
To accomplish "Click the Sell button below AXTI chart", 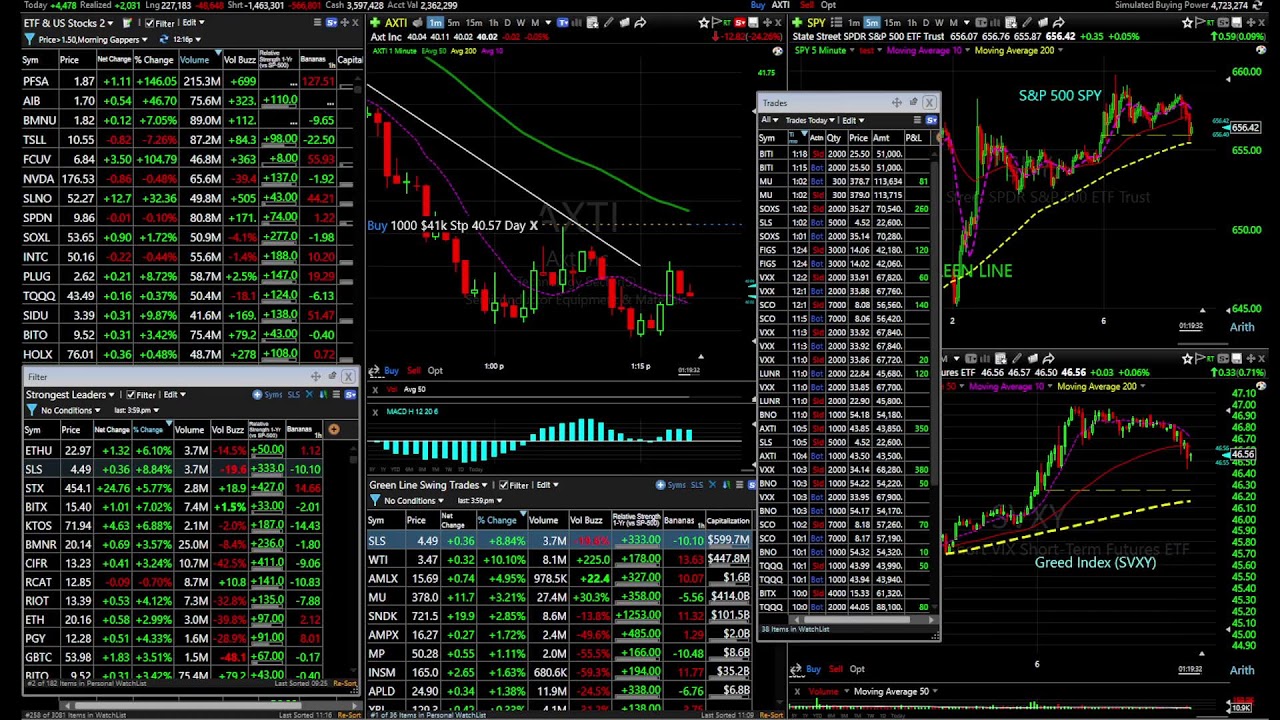I will click(414, 370).
